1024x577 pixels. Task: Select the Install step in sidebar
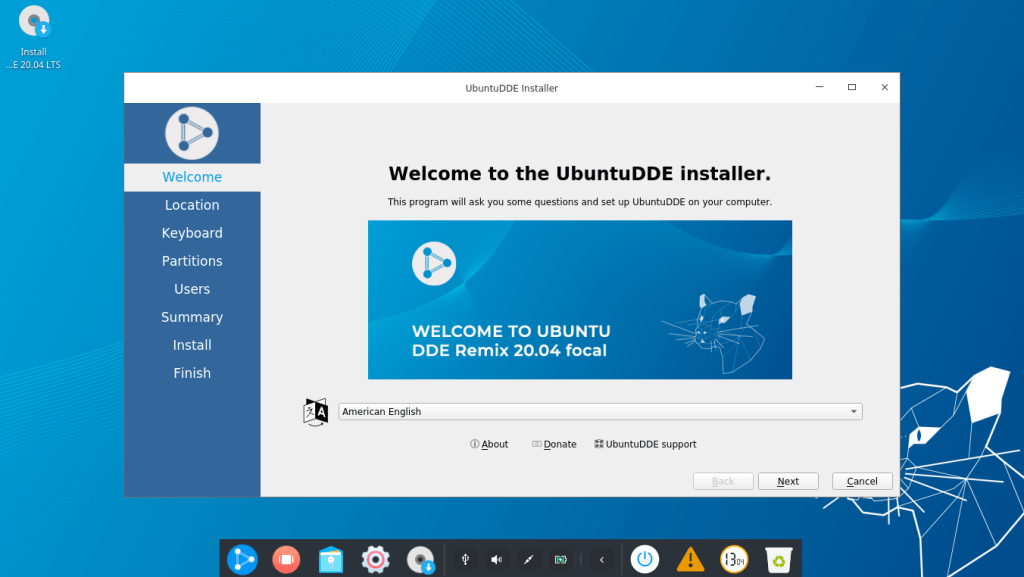(x=192, y=345)
